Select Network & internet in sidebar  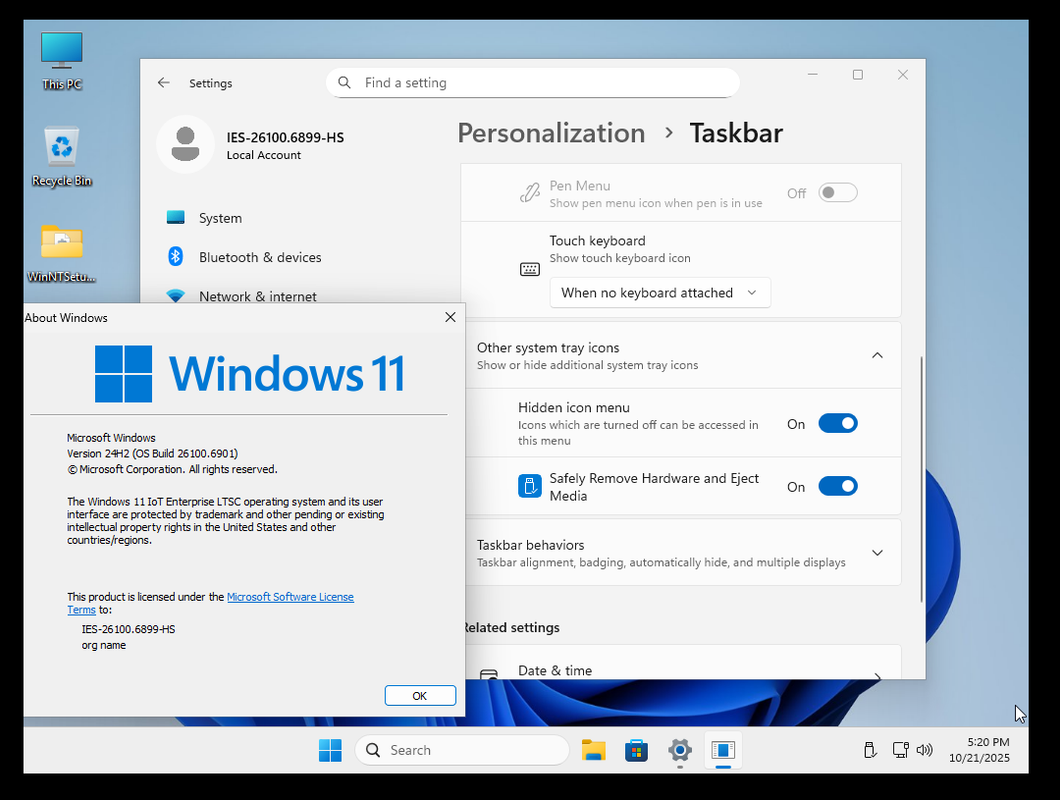(x=258, y=296)
